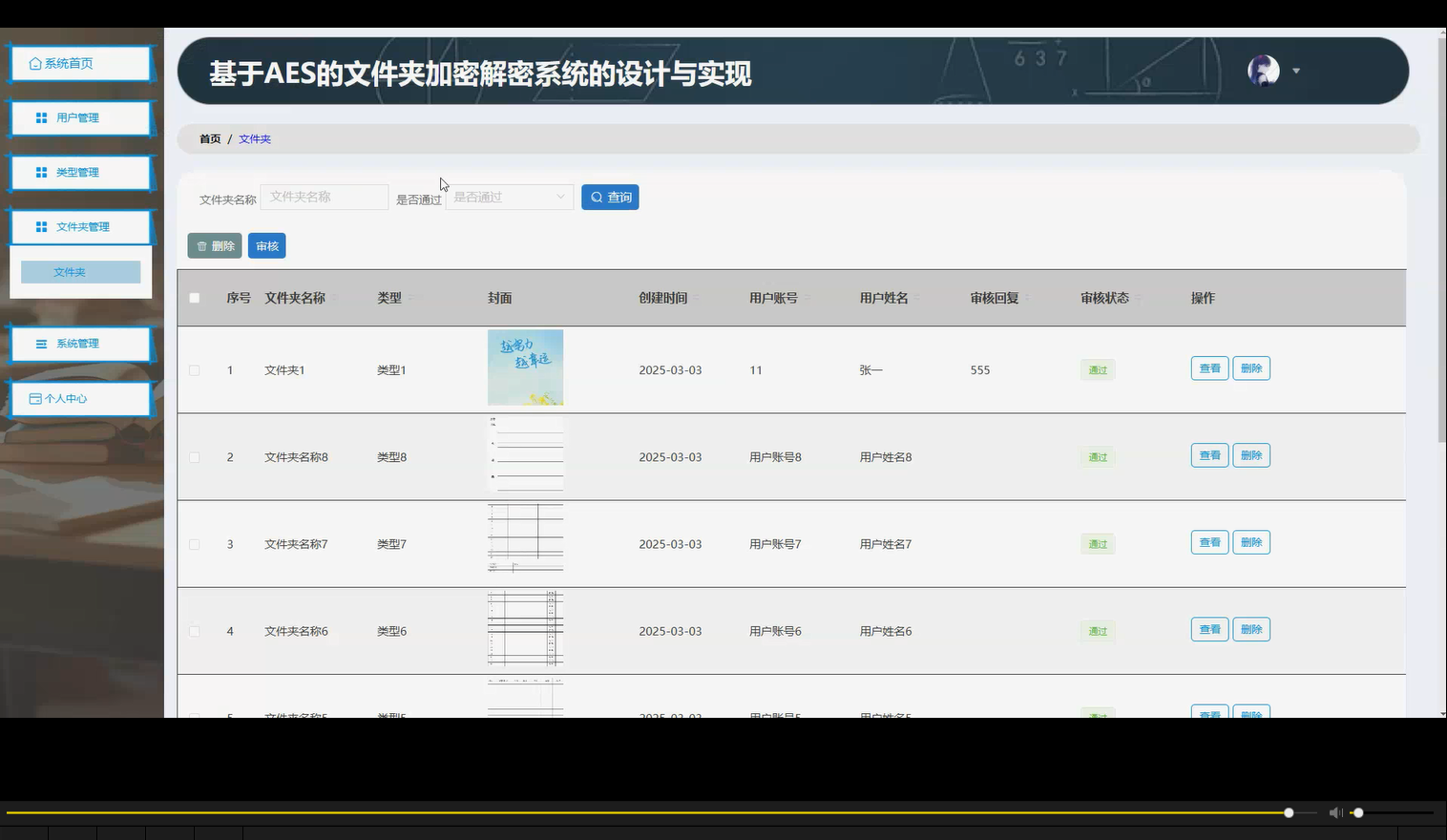
Task: Open the cover thumbnail of 文件夹名称8
Action: (x=525, y=454)
